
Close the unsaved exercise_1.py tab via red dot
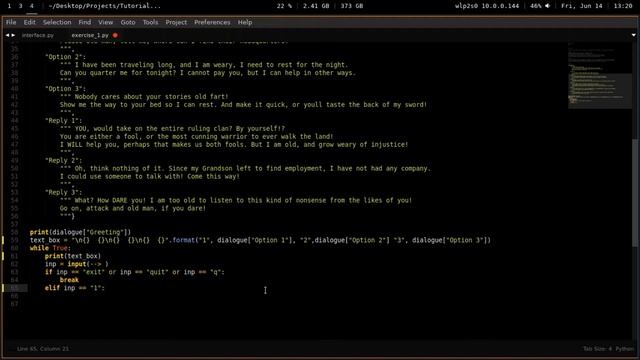(115, 35)
